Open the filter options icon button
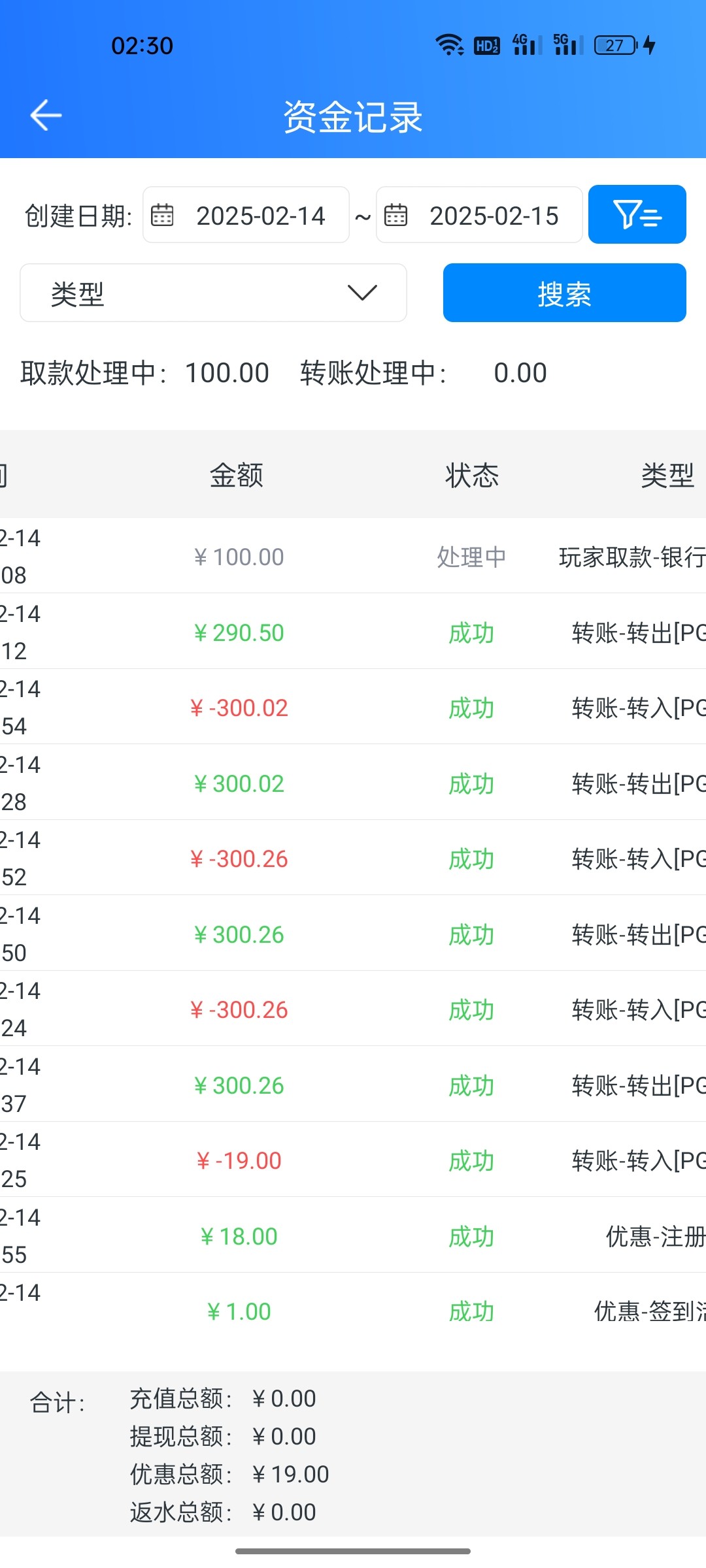Image resolution: width=706 pixels, height=1568 pixels. tap(637, 214)
